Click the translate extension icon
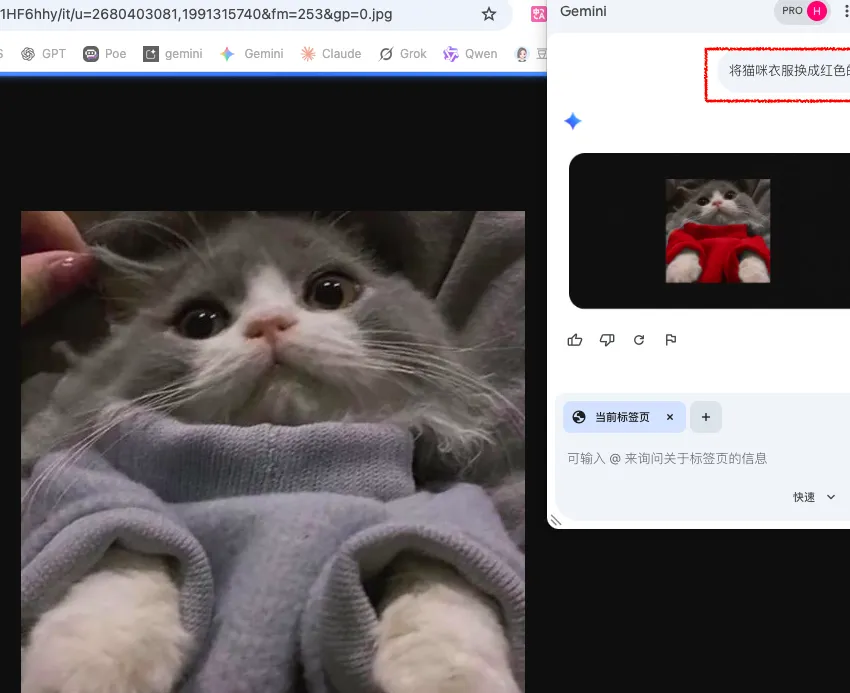Viewport: 850px width, 693px height. pos(538,14)
